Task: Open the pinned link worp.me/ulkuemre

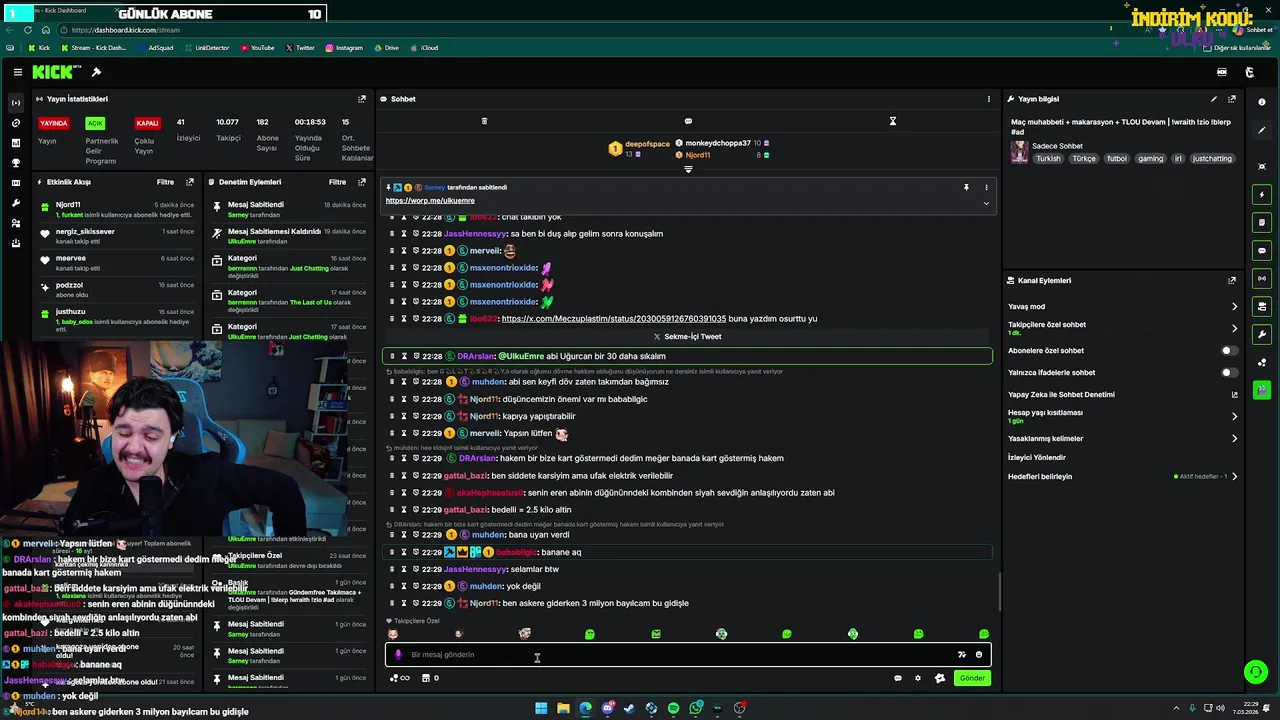Action: [x=430, y=201]
